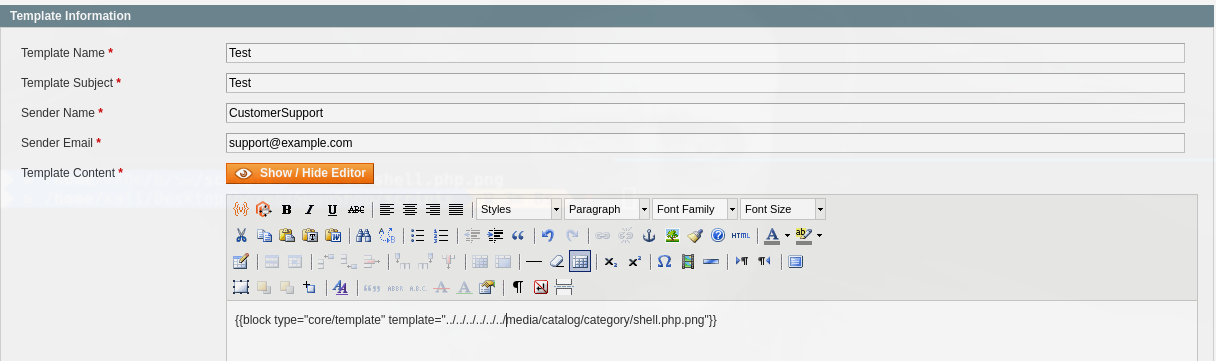Image resolution: width=1216 pixels, height=361 pixels.
Task: Click the Remove Formatting eraser icon
Action: click(x=557, y=262)
